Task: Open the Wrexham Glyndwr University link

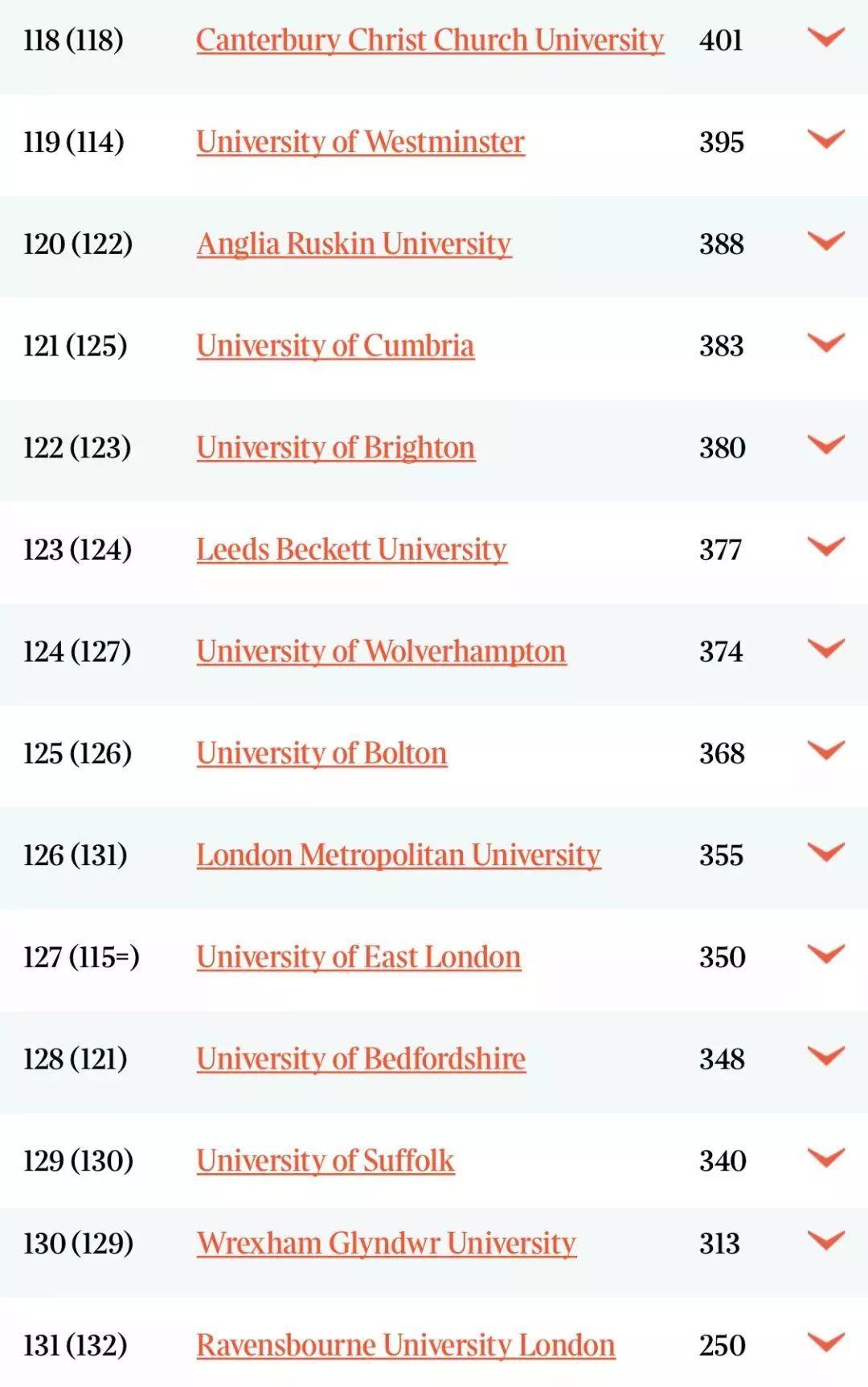Action: tap(386, 1243)
